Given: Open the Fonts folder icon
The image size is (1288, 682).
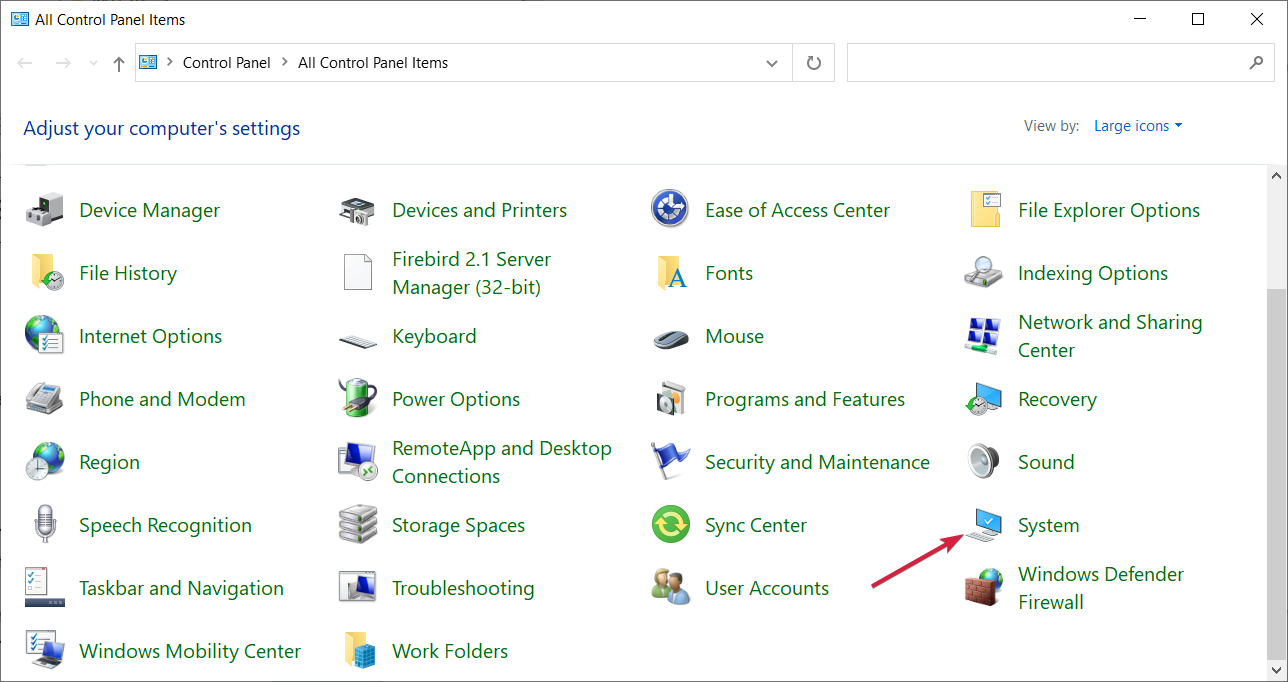Looking at the screenshot, I should click(x=670, y=273).
